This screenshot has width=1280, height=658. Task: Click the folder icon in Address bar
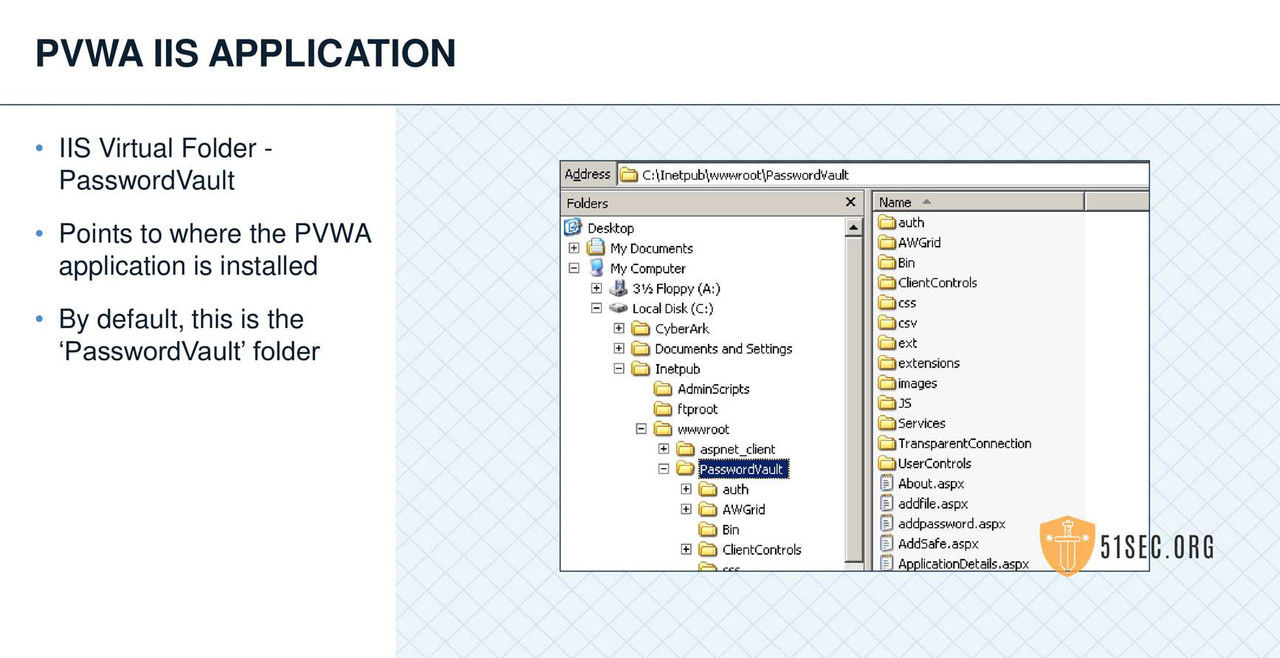coord(629,175)
